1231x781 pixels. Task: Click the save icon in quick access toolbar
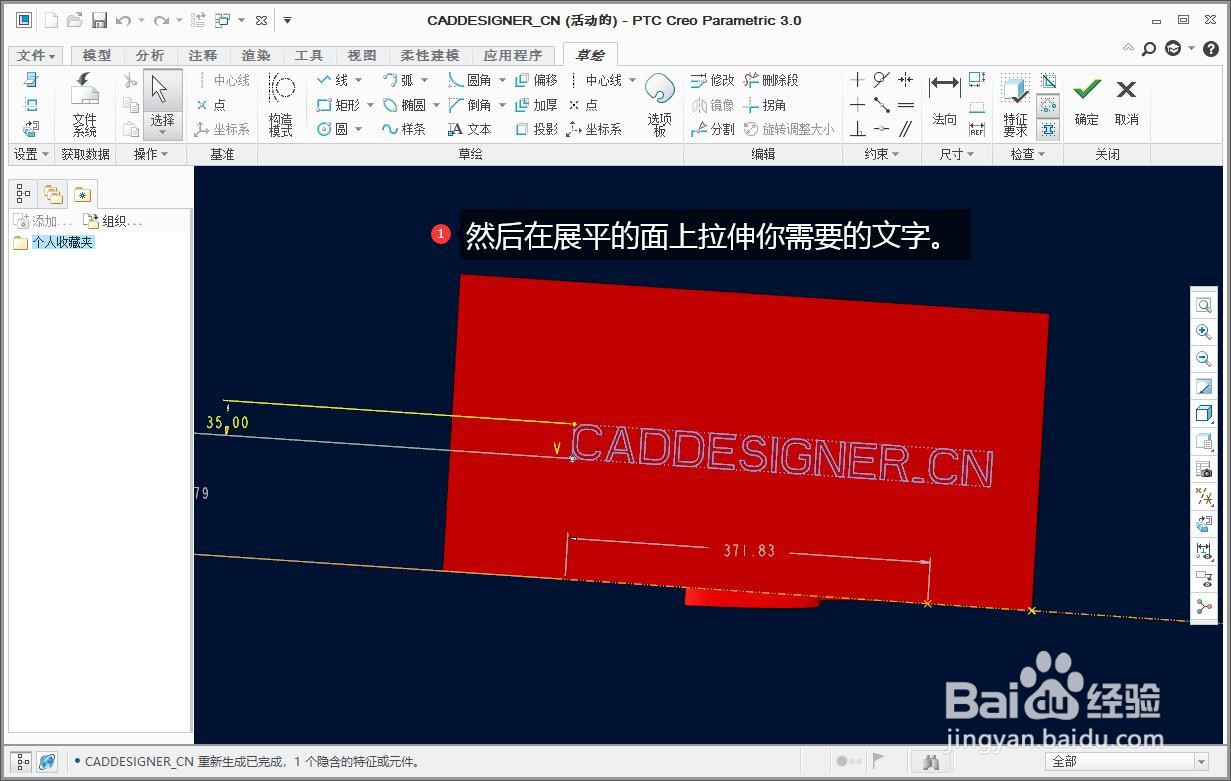point(99,20)
